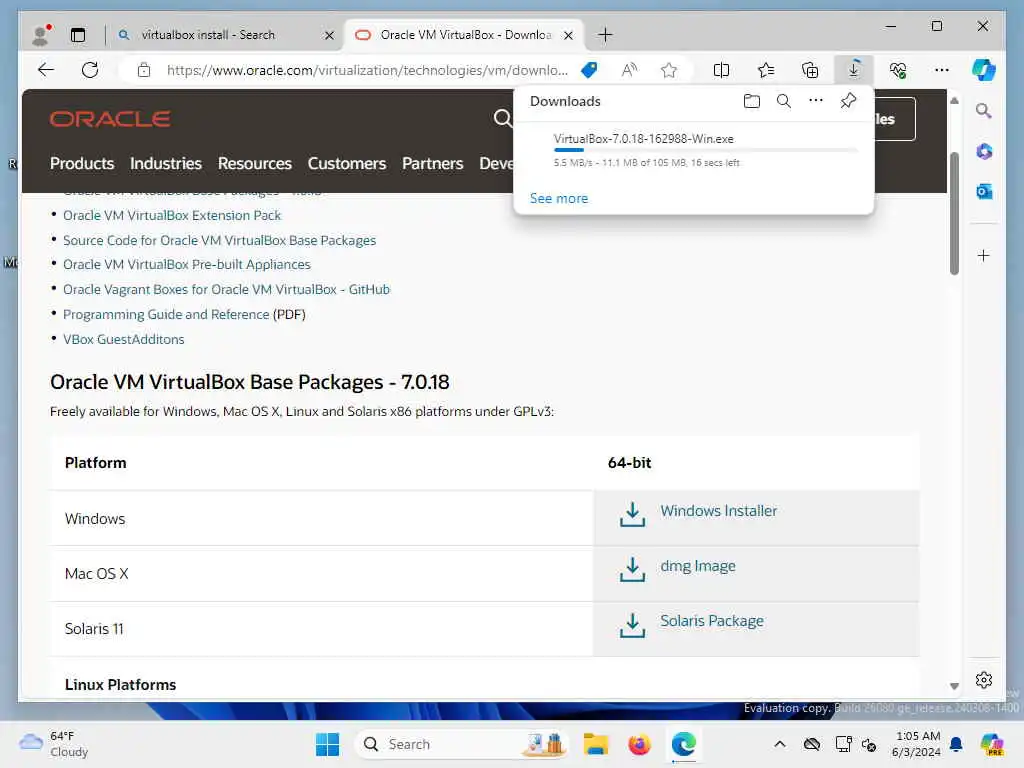The width and height of the screenshot is (1024, 768).
Task: Add this page to favorites star
Action: point(669,70)
